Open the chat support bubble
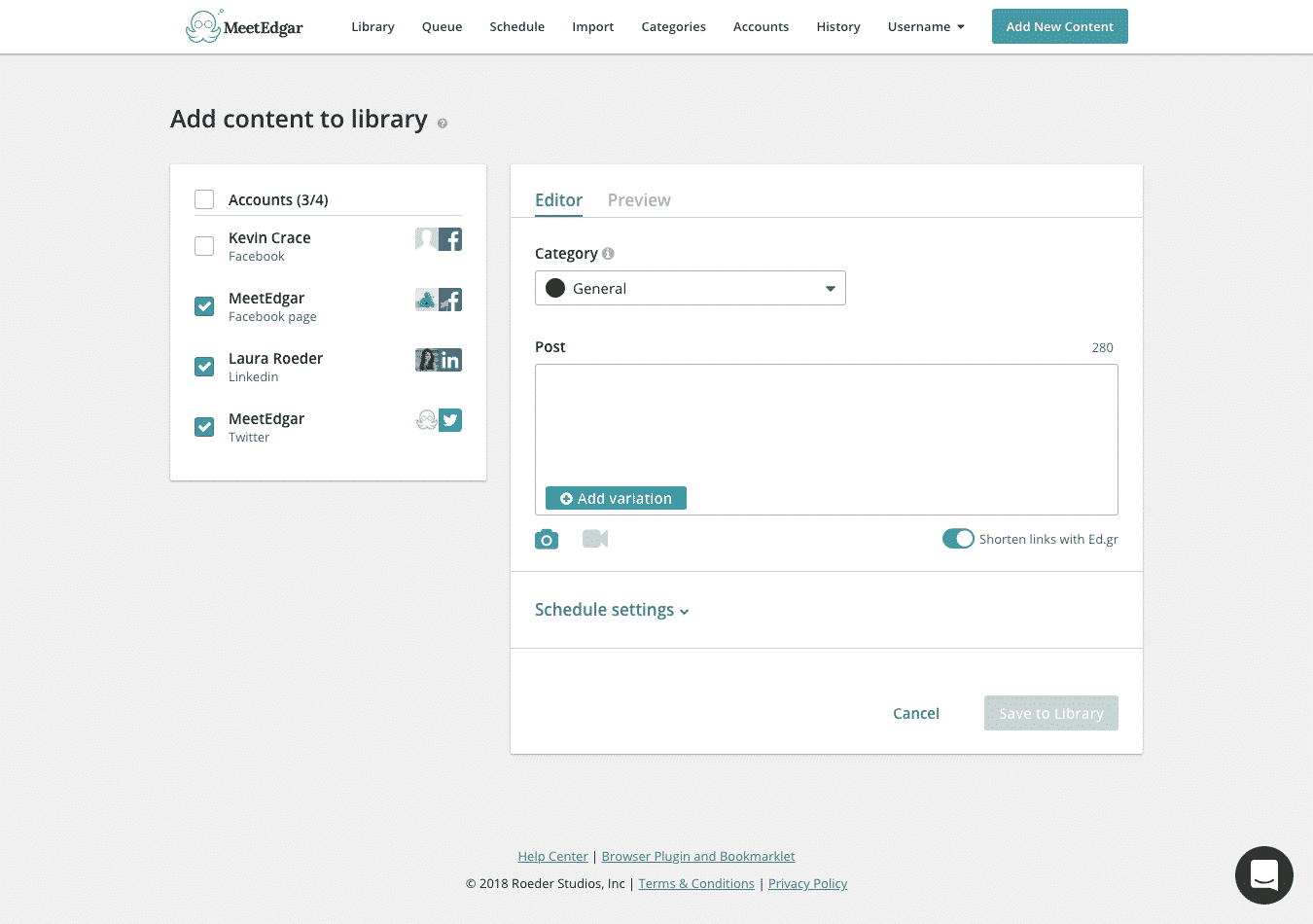1313x924 pixels. pos(1263,875)
